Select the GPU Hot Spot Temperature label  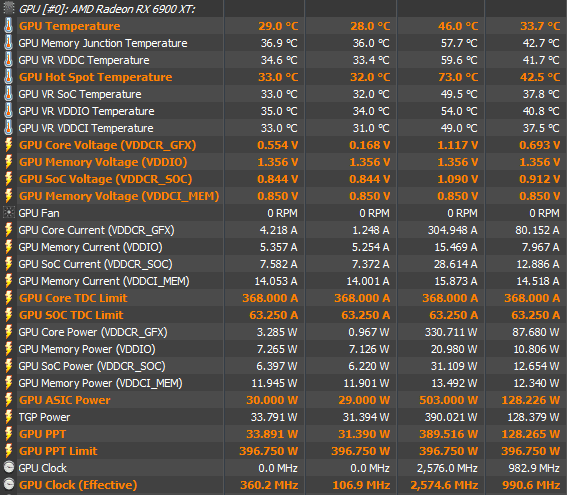coord(95,77)
